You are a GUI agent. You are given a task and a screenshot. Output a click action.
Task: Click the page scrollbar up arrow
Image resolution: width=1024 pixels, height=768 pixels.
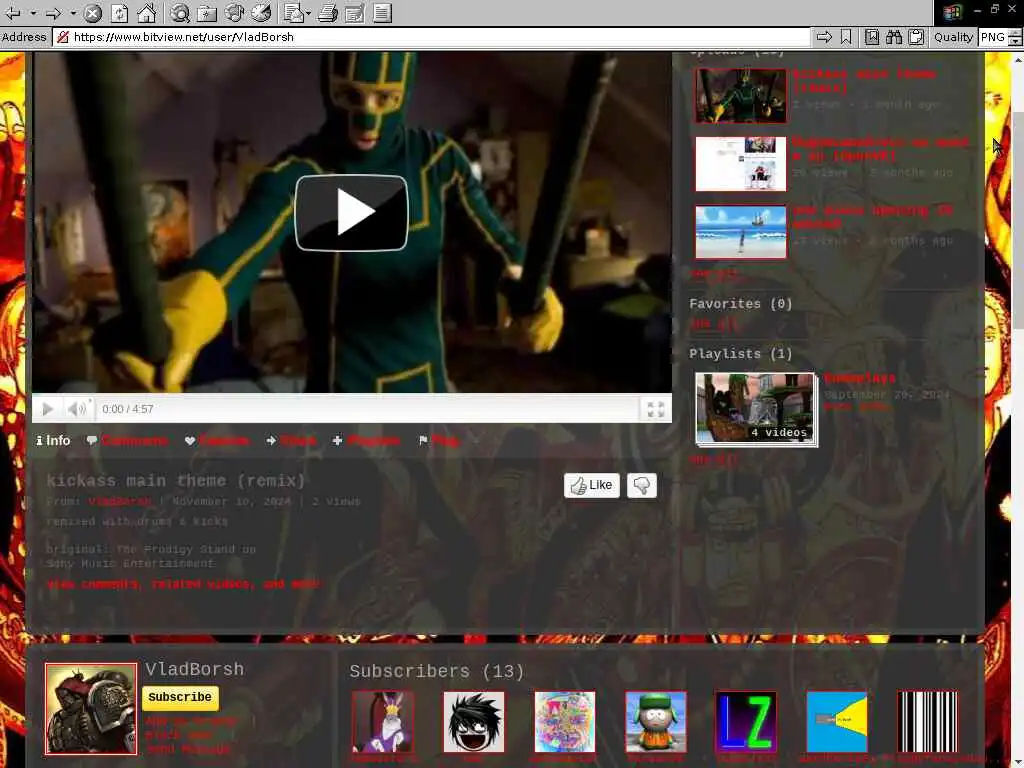coord(1017,60)
